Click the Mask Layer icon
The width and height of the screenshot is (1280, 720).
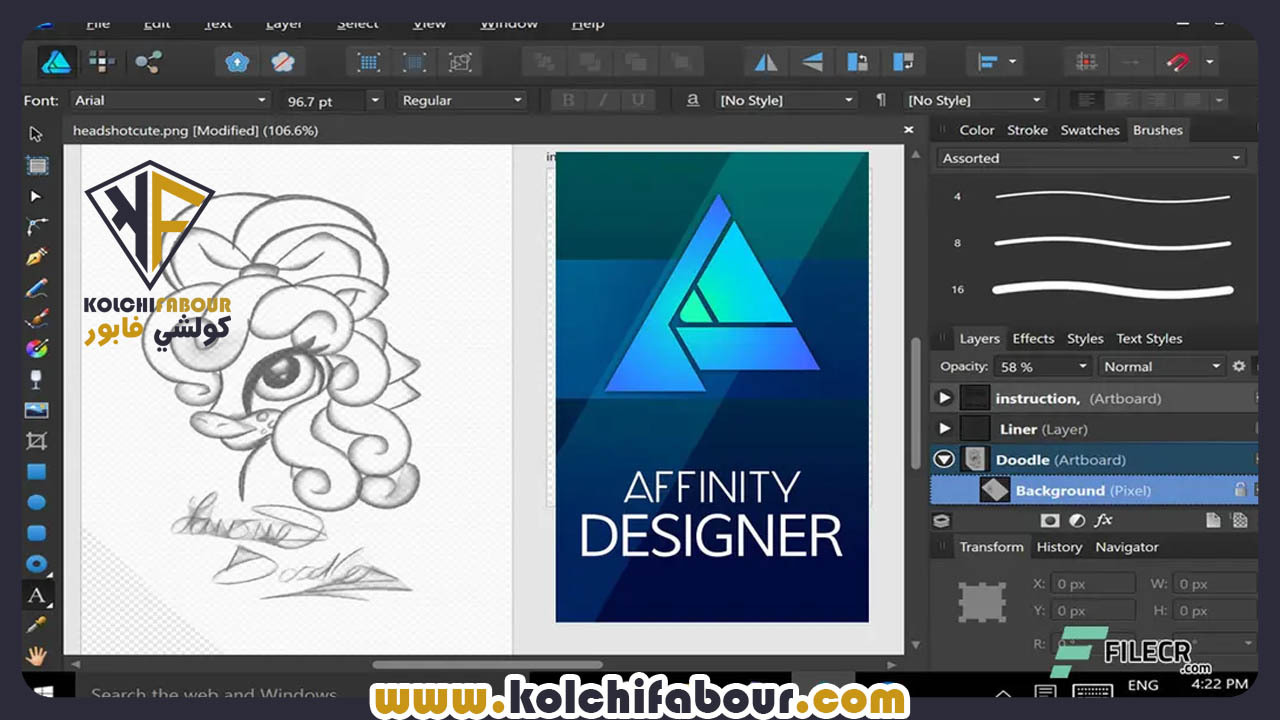pos(1050,520)
